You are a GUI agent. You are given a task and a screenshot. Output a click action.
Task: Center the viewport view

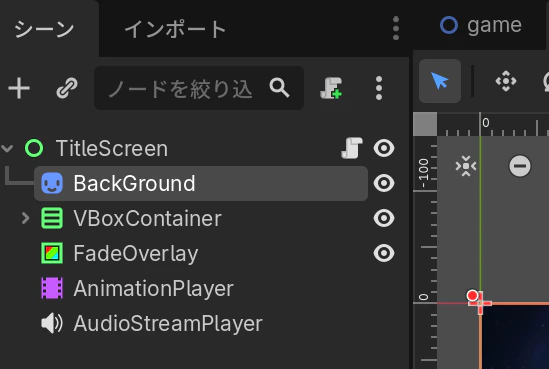tap(466, 166)
